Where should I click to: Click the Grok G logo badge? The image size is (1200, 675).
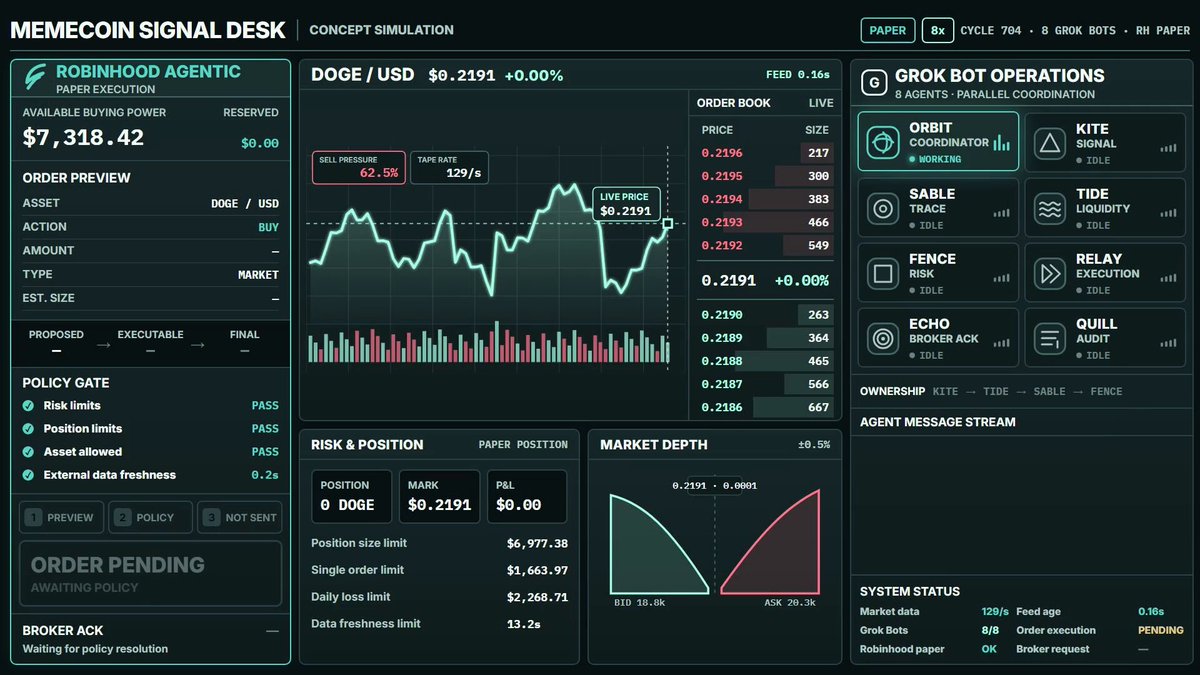[874, 82]
